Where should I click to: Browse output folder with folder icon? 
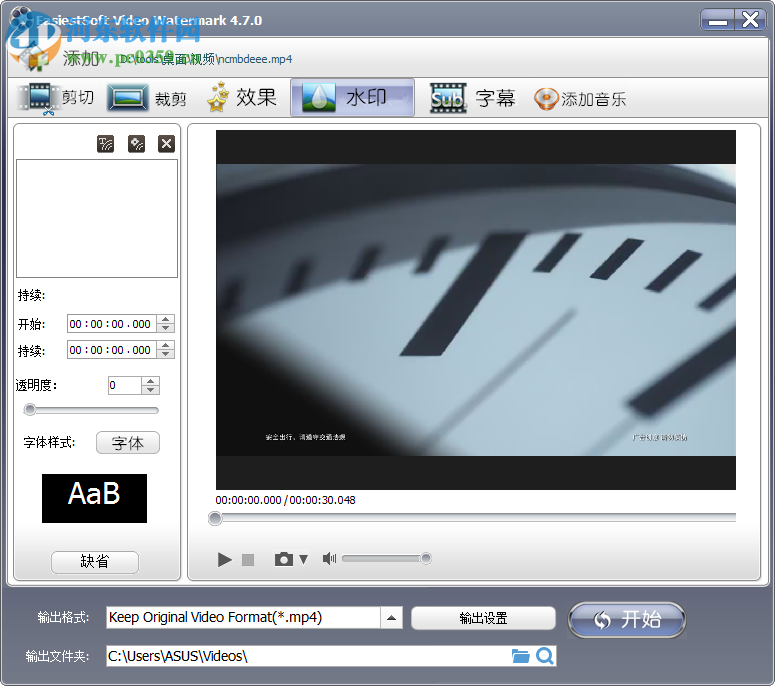[x=520, y=656]
